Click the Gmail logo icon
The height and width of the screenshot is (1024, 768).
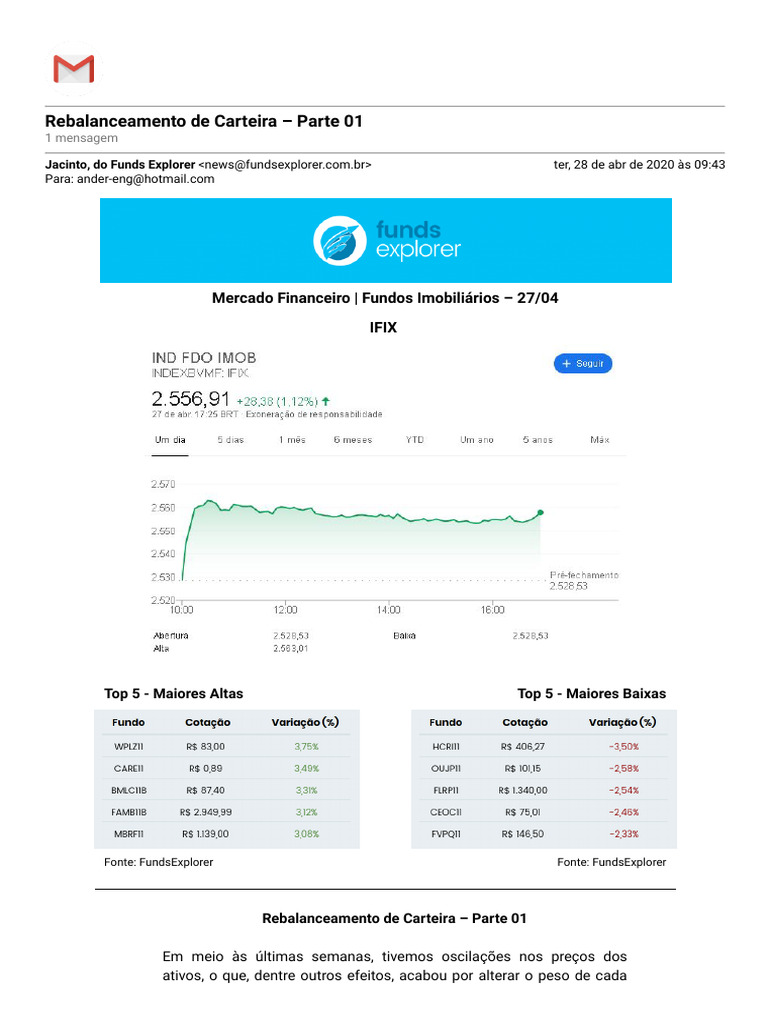point(73,69)
